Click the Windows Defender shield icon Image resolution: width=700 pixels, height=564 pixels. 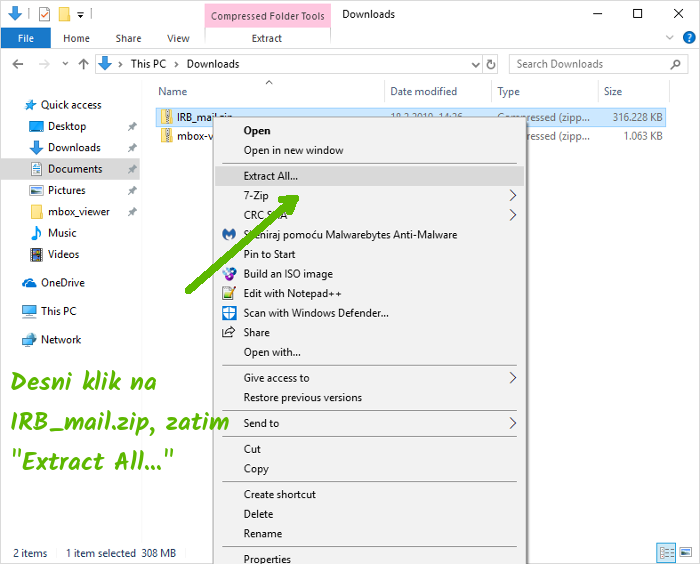pyautogui.click(x=228, y=313)
